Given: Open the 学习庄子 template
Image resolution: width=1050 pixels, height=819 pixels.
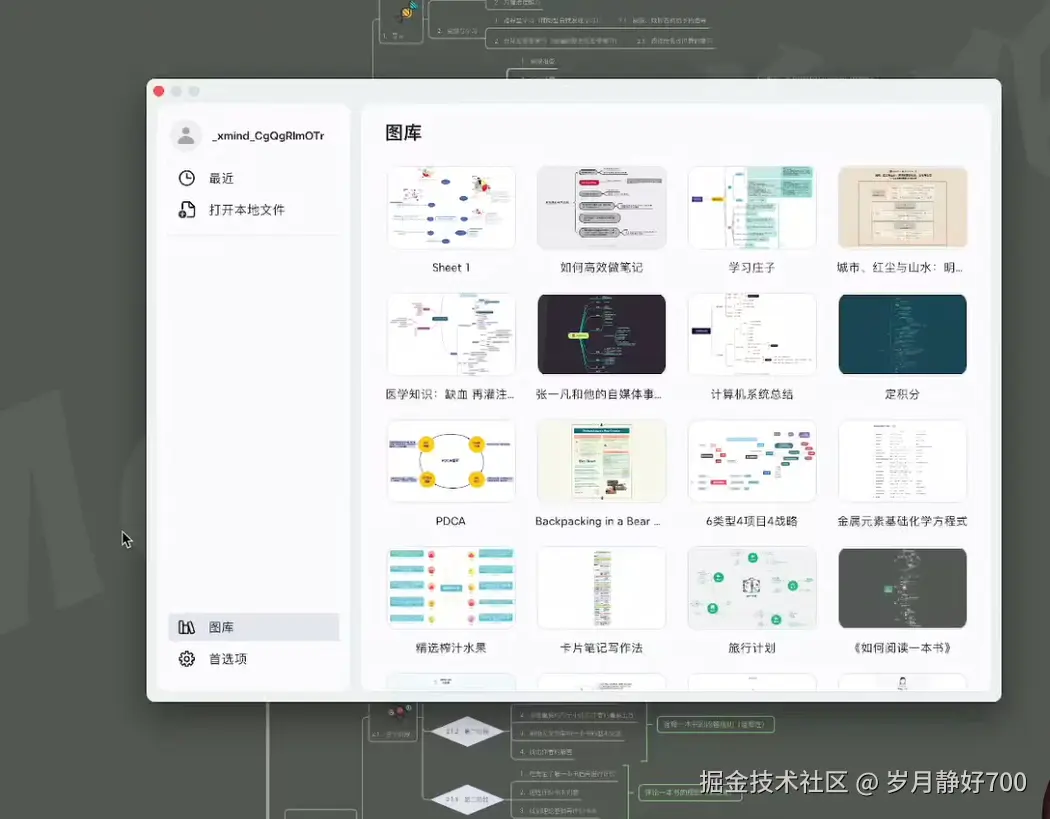Looking at the screenshot, I should coord(751,207).
